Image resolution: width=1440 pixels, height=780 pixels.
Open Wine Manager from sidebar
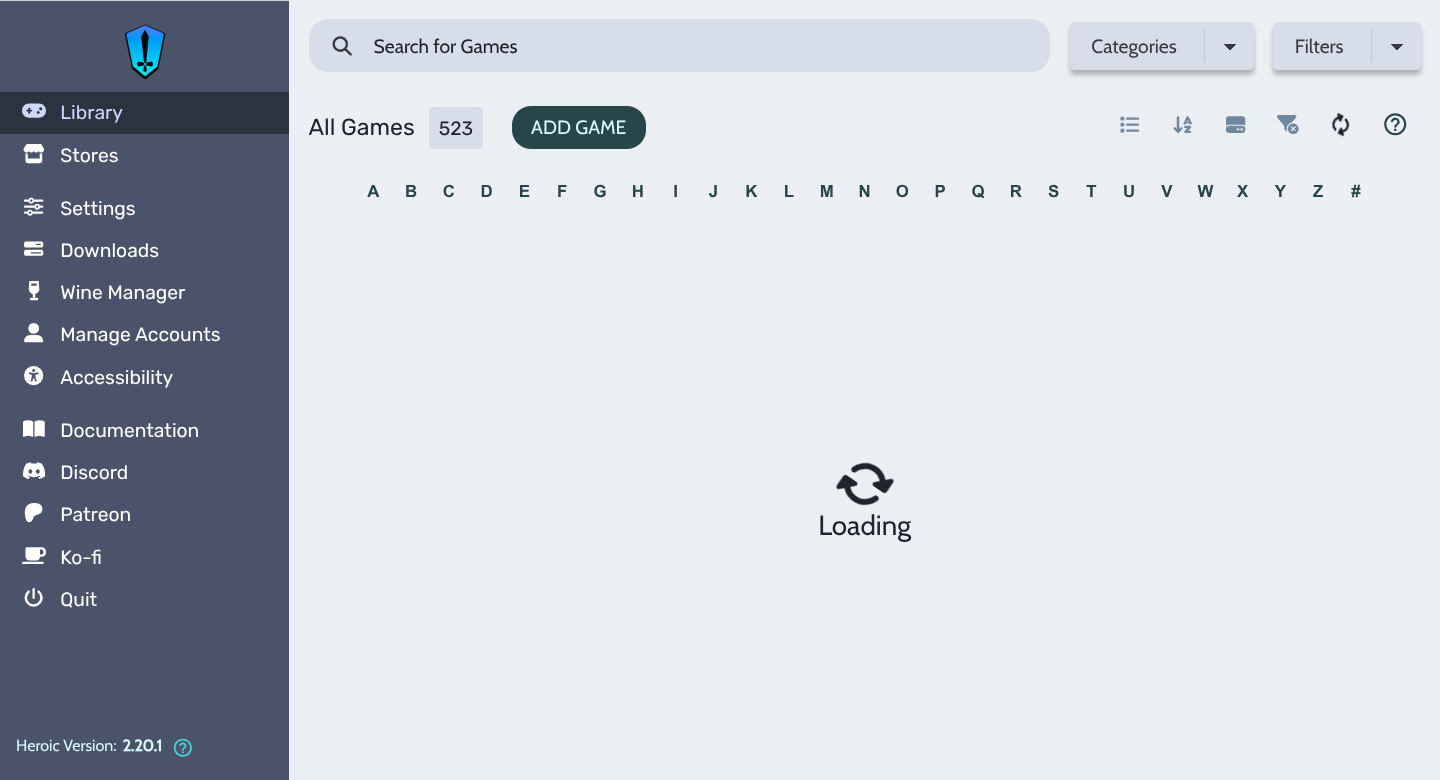point(122,292)
